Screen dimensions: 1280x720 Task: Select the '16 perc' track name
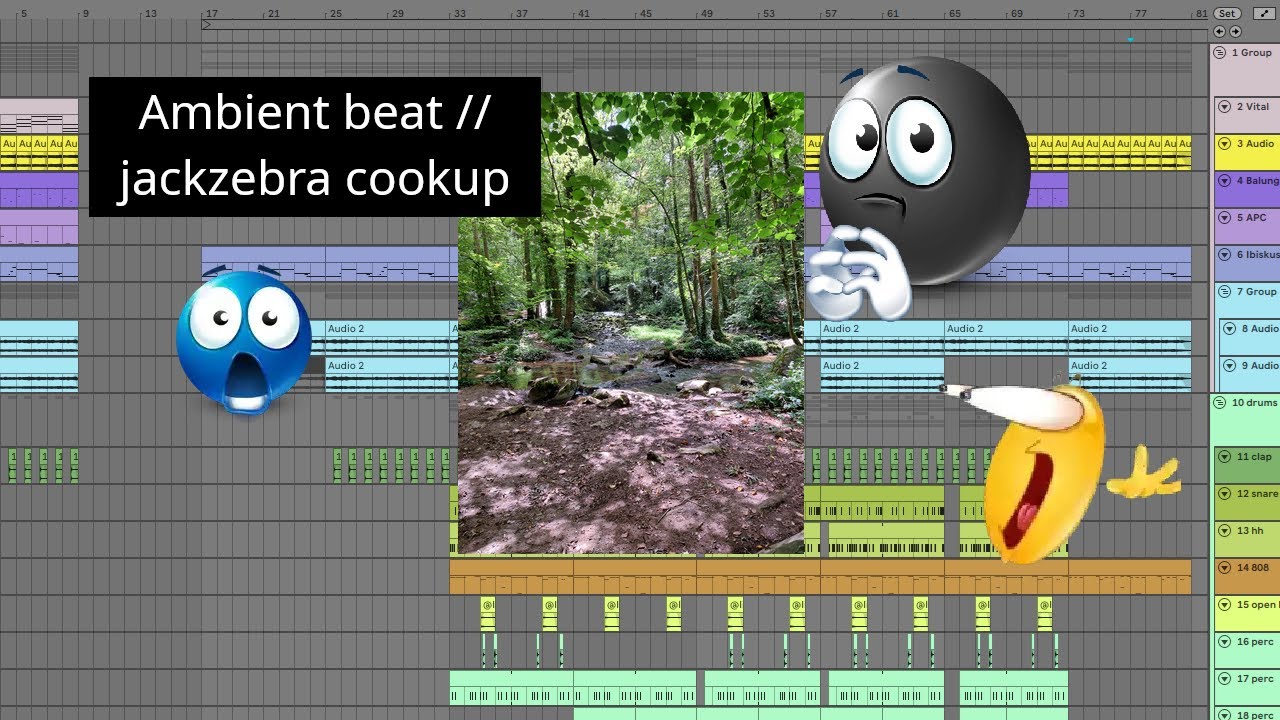[1255, 641]
